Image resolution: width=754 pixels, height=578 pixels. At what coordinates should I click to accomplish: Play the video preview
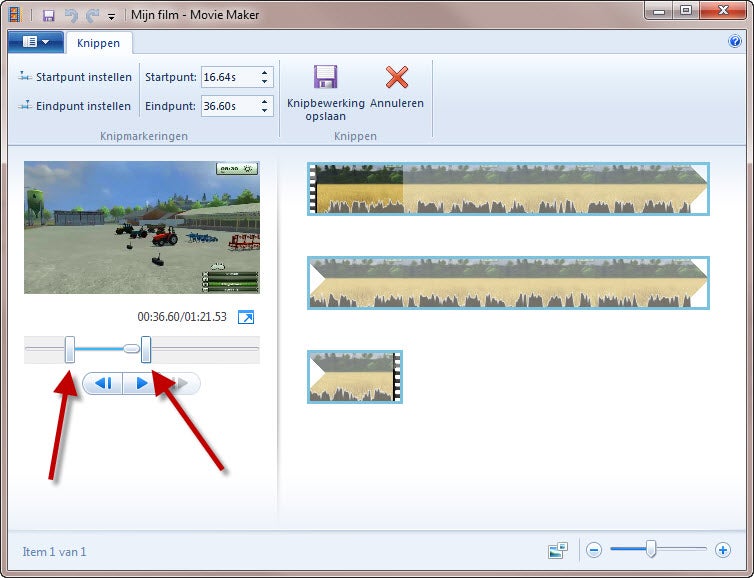pyautogui.click(x=142, y=383)
